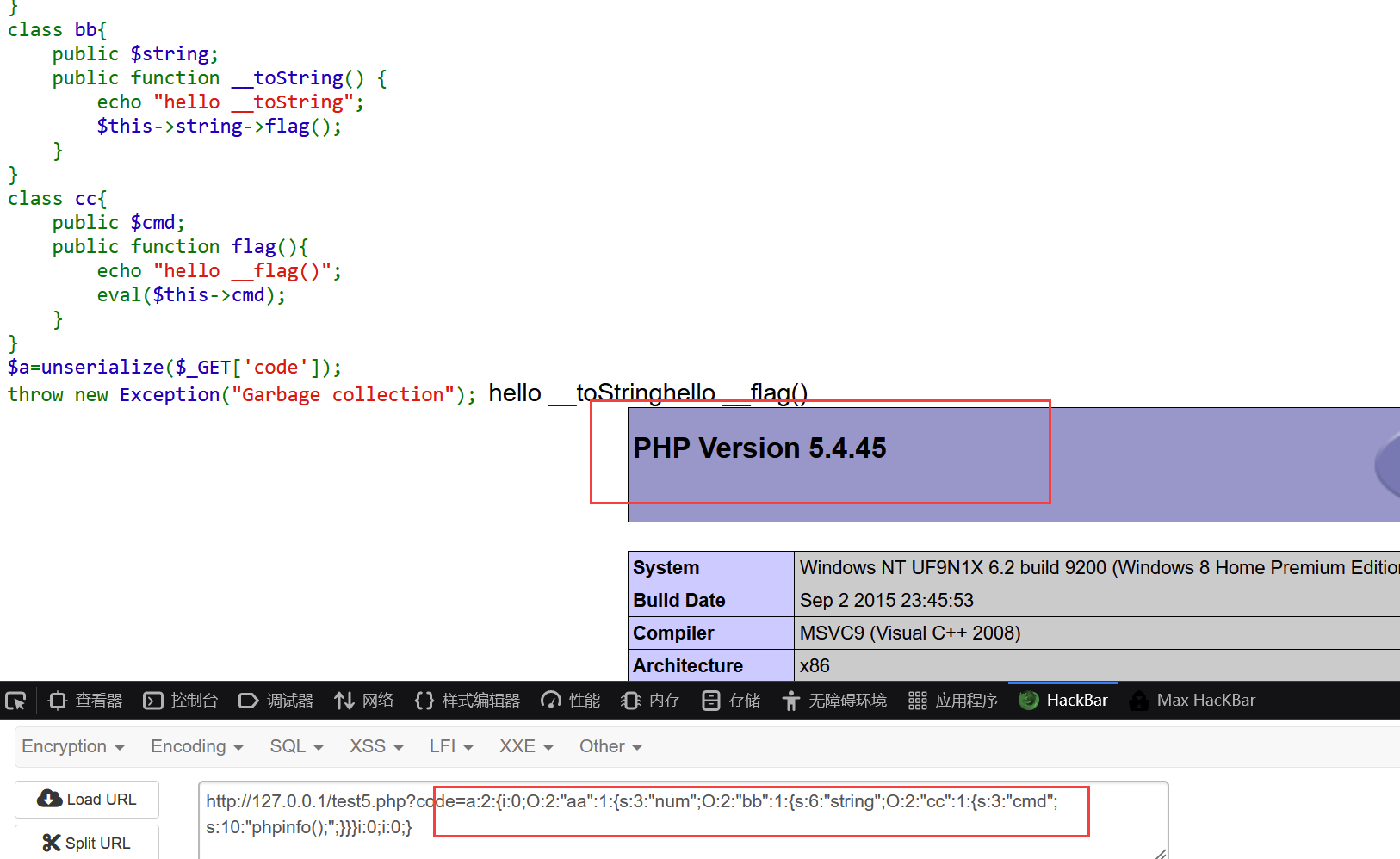1400x859 pixels.
Task: Switch to the Network (网络) panel
Action: (x=364, y=701)
